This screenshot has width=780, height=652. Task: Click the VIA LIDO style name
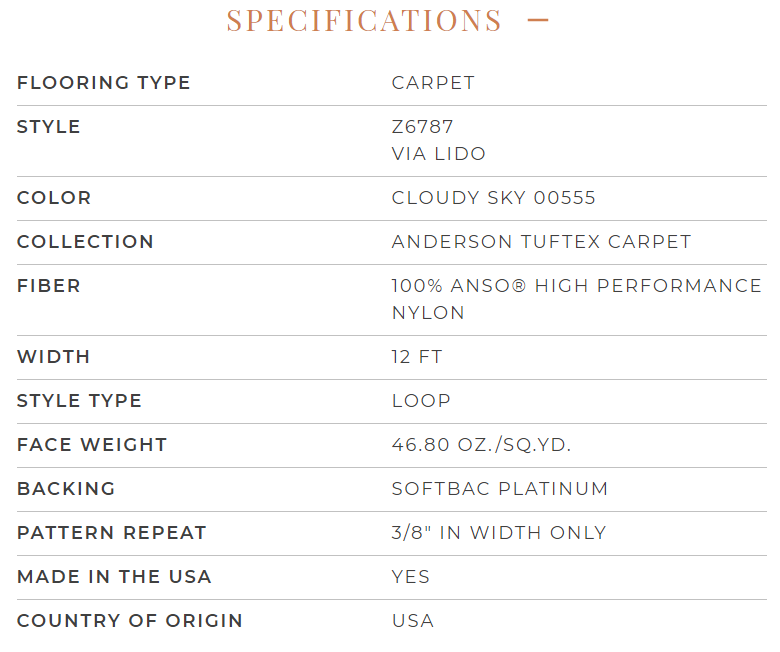coord(439,154)
